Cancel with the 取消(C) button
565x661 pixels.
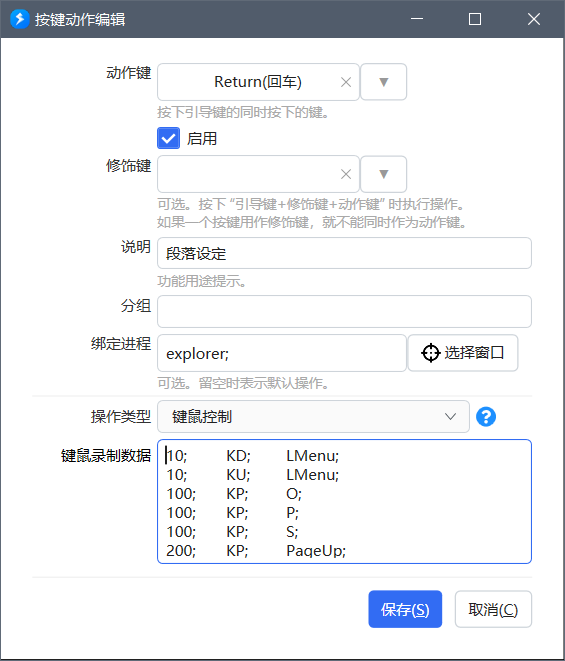coord(493,609)
